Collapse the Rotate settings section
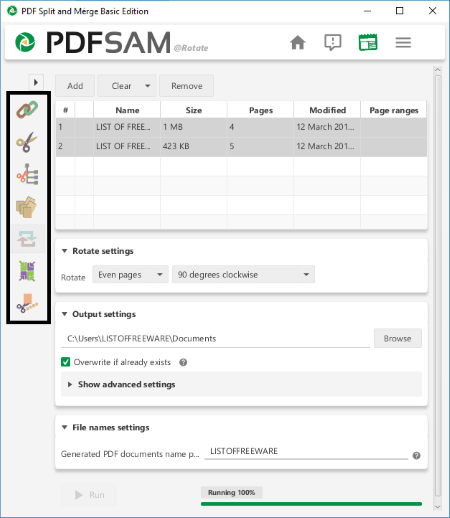Screen dimensions: 450x518 [x=65, y=251]
